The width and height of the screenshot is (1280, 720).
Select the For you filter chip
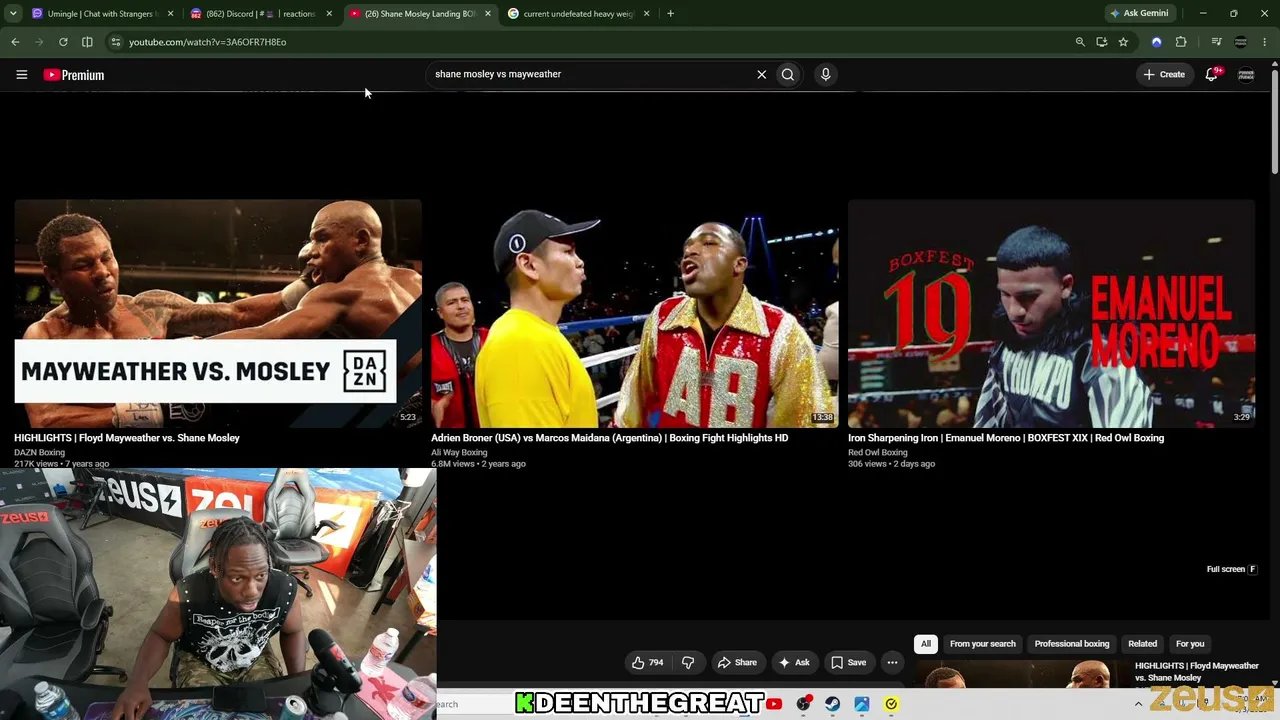coord(1190,644)
